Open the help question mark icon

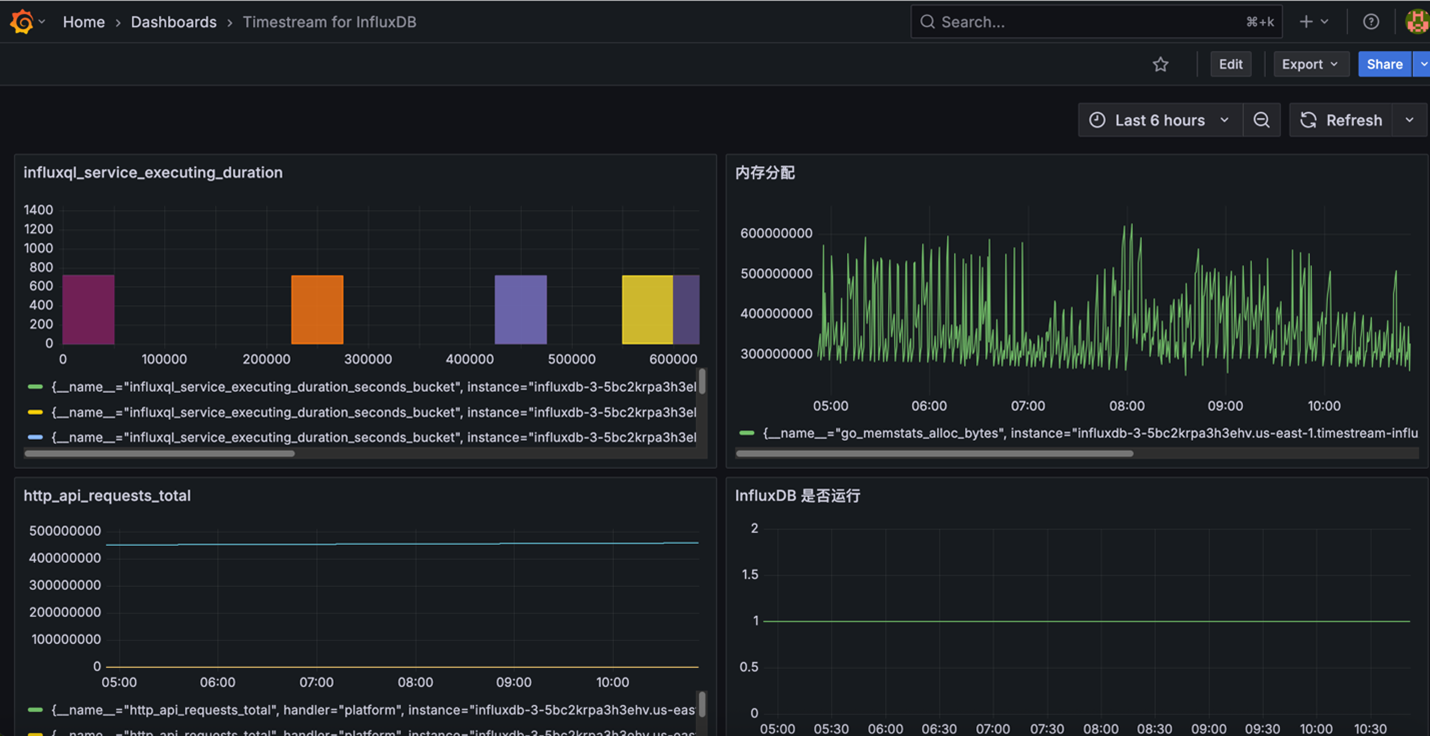click(x=1371, y=22)
